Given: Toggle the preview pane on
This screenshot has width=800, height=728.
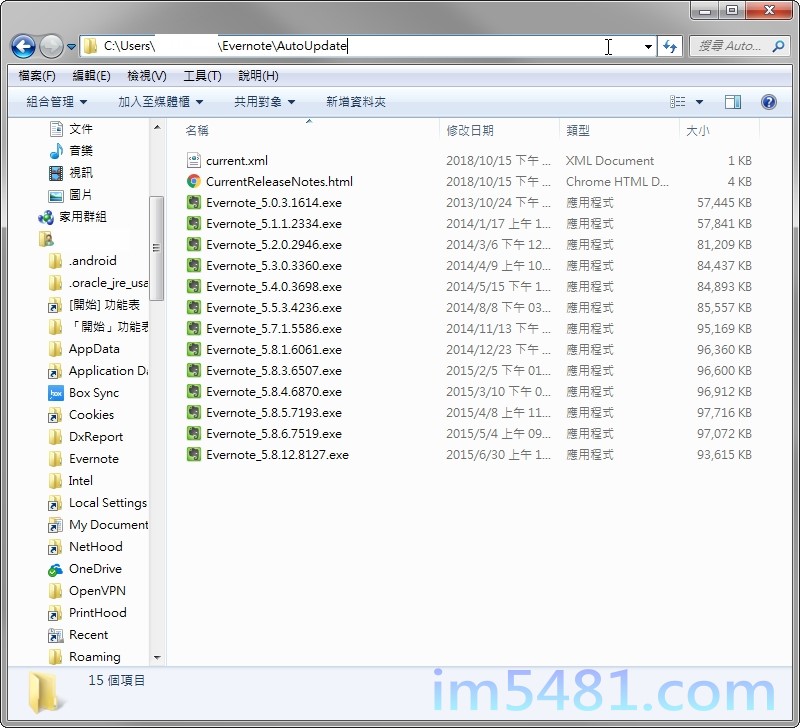Looking at the screenshot, I should pyautogui.click(x=733, y=101).
